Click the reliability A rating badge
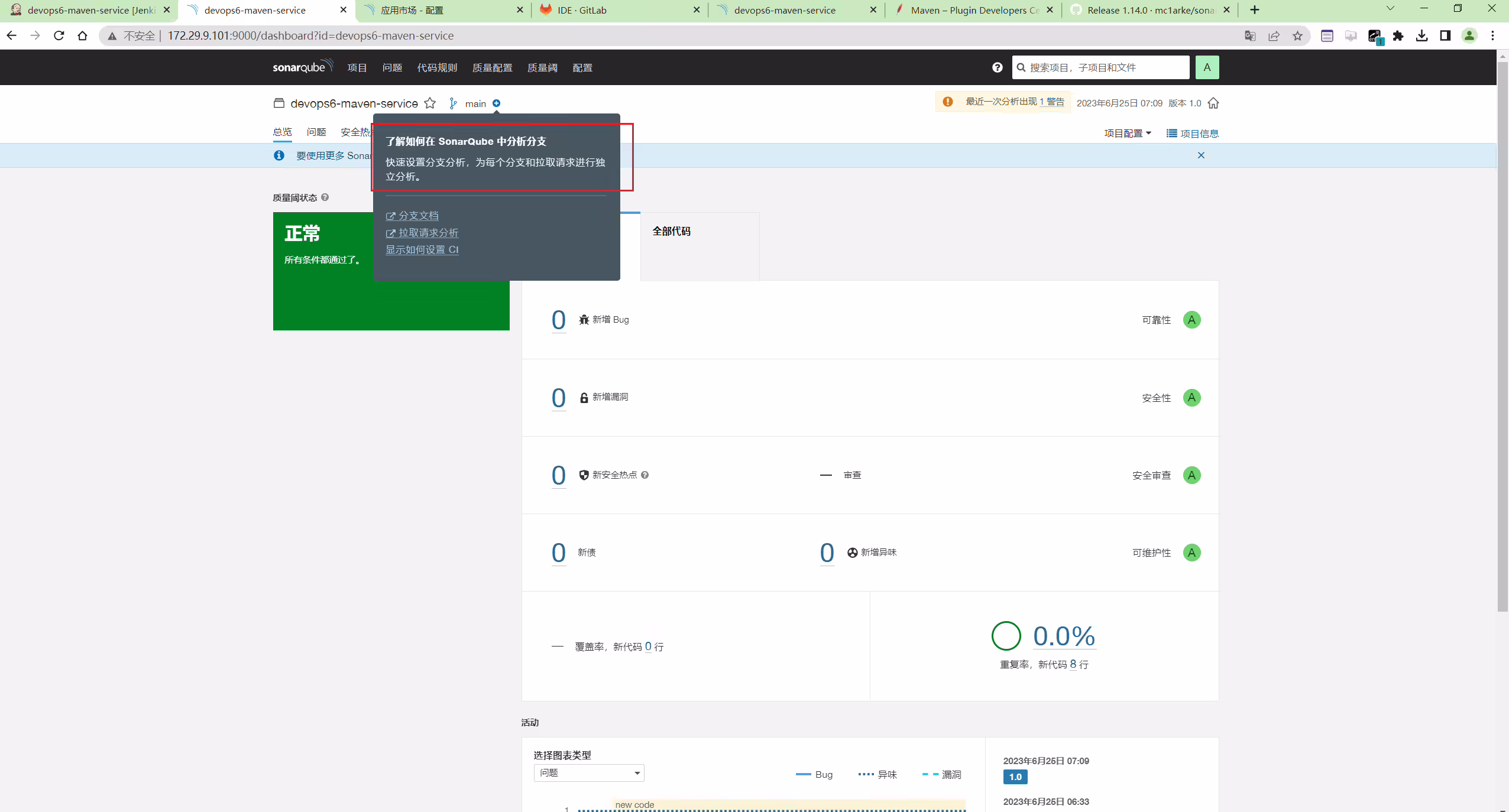 (x=1191, y=320)
